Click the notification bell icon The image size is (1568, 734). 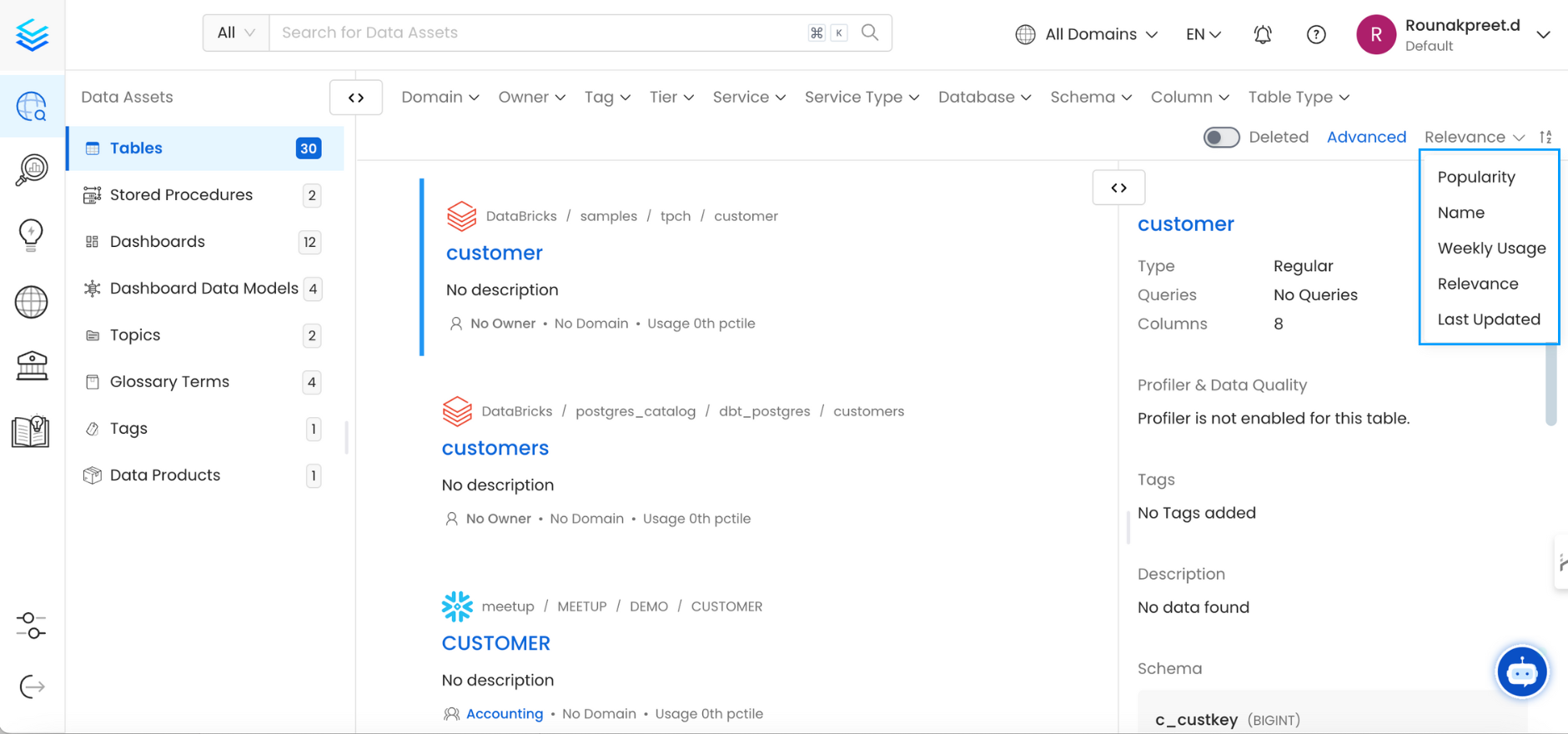tap(1263, 34)
